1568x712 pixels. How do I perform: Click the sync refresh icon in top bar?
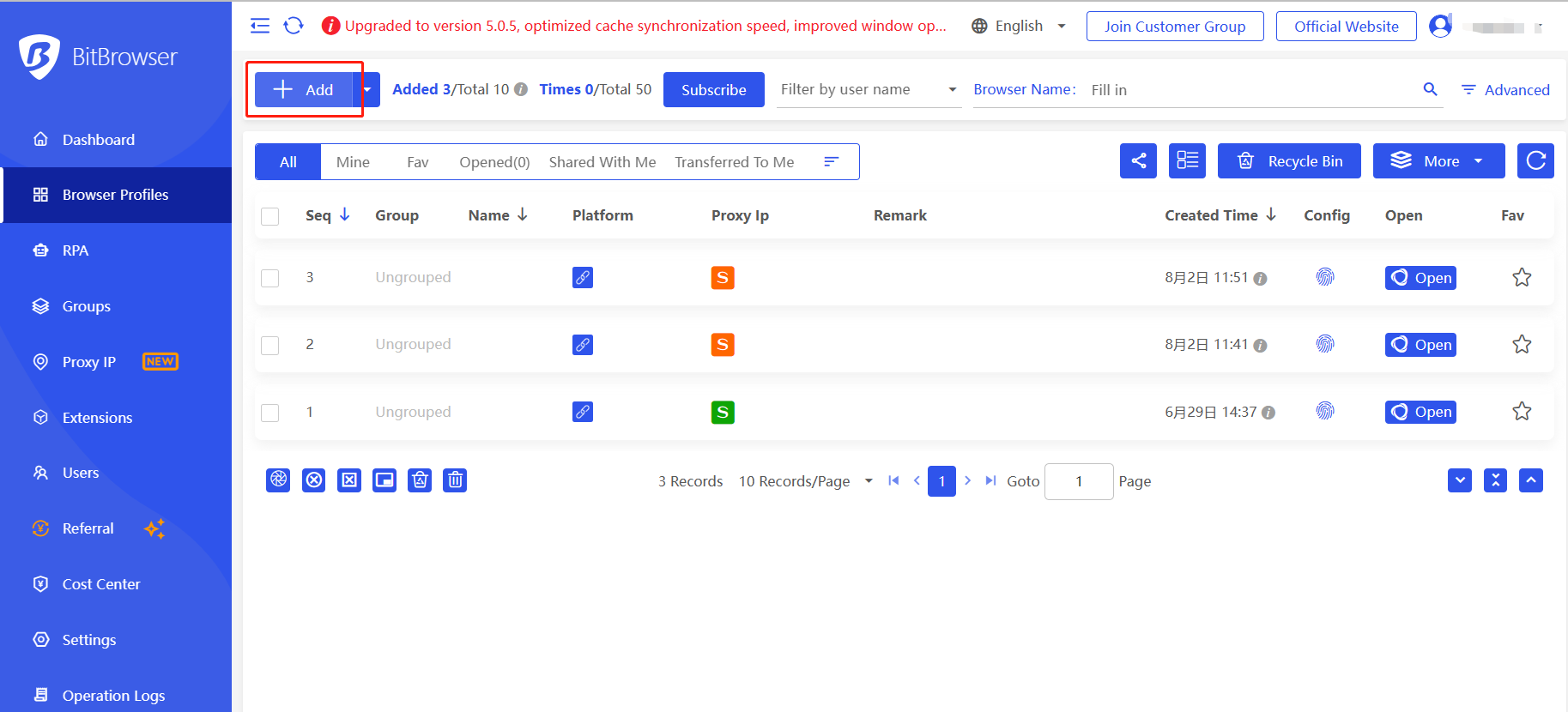point(294,26)
